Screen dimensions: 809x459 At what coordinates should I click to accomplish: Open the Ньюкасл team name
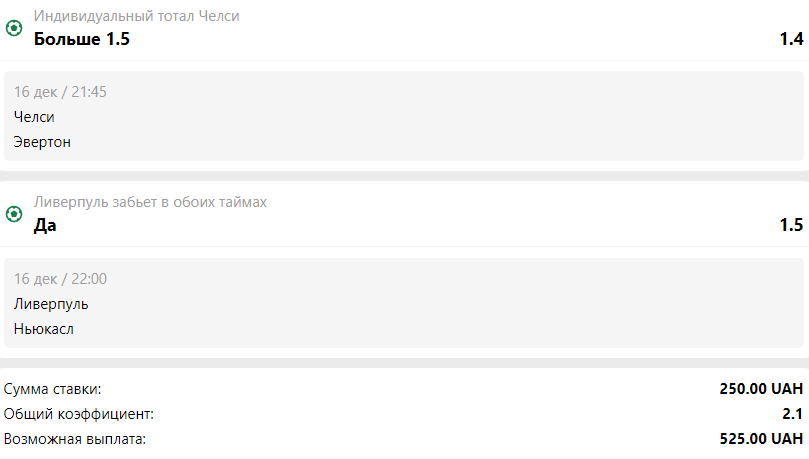click(x=44, y=329)
